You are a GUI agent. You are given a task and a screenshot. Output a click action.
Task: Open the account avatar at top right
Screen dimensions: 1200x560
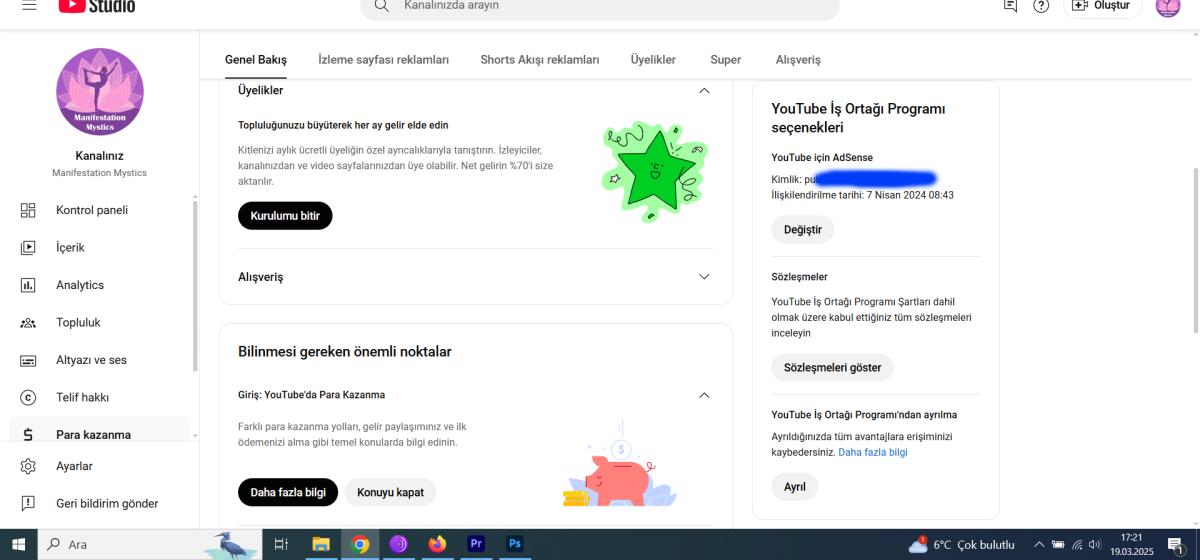coord(1168,5)
